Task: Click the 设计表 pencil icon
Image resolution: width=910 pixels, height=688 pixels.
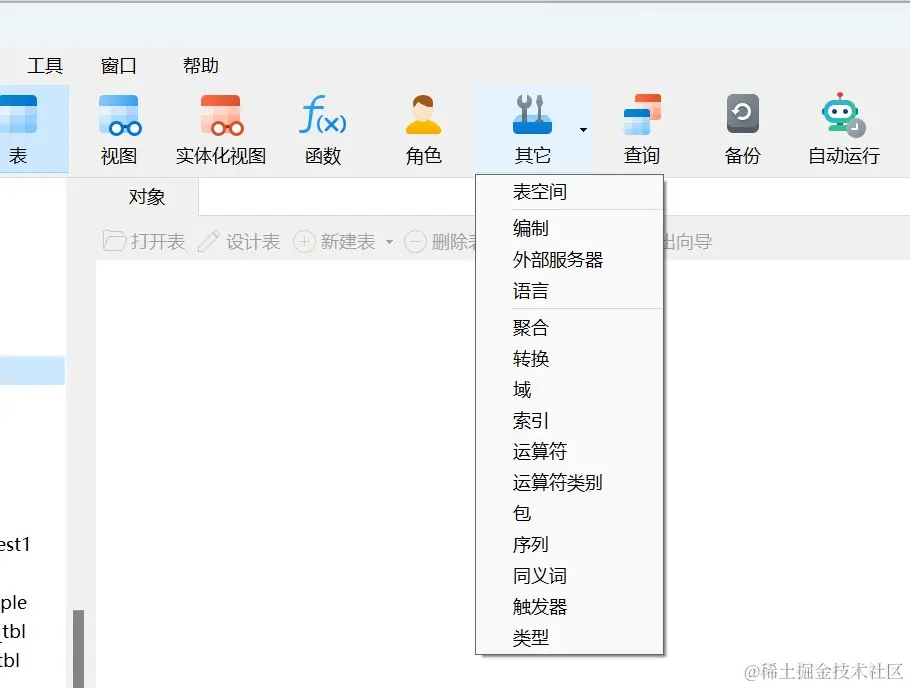Action: pyautogui.click(x=209, y=241)
